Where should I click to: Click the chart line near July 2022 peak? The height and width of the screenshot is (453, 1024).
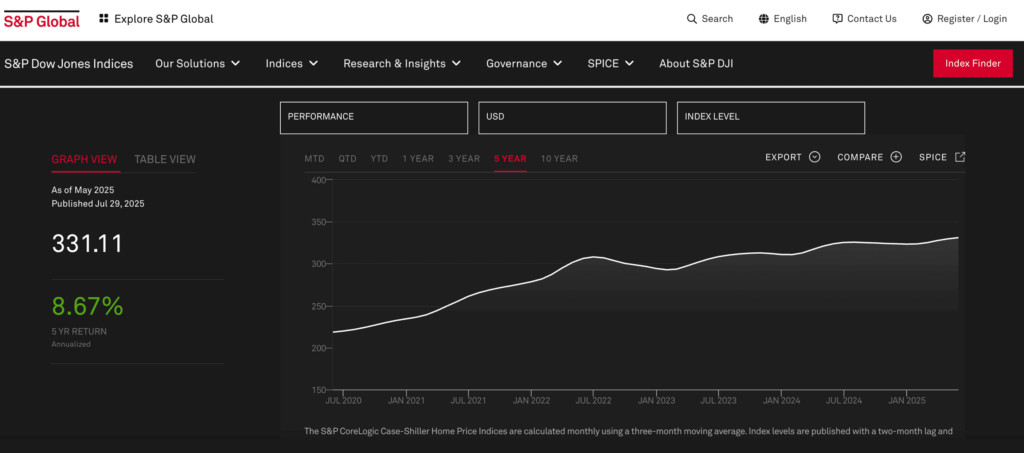tap(593, 257)
